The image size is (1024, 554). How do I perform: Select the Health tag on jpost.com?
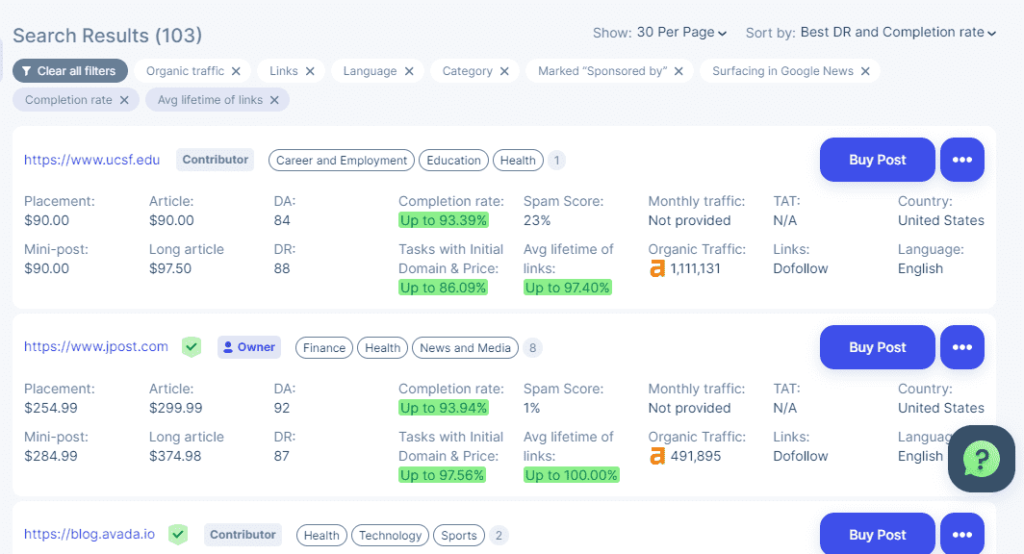point(383,348)
